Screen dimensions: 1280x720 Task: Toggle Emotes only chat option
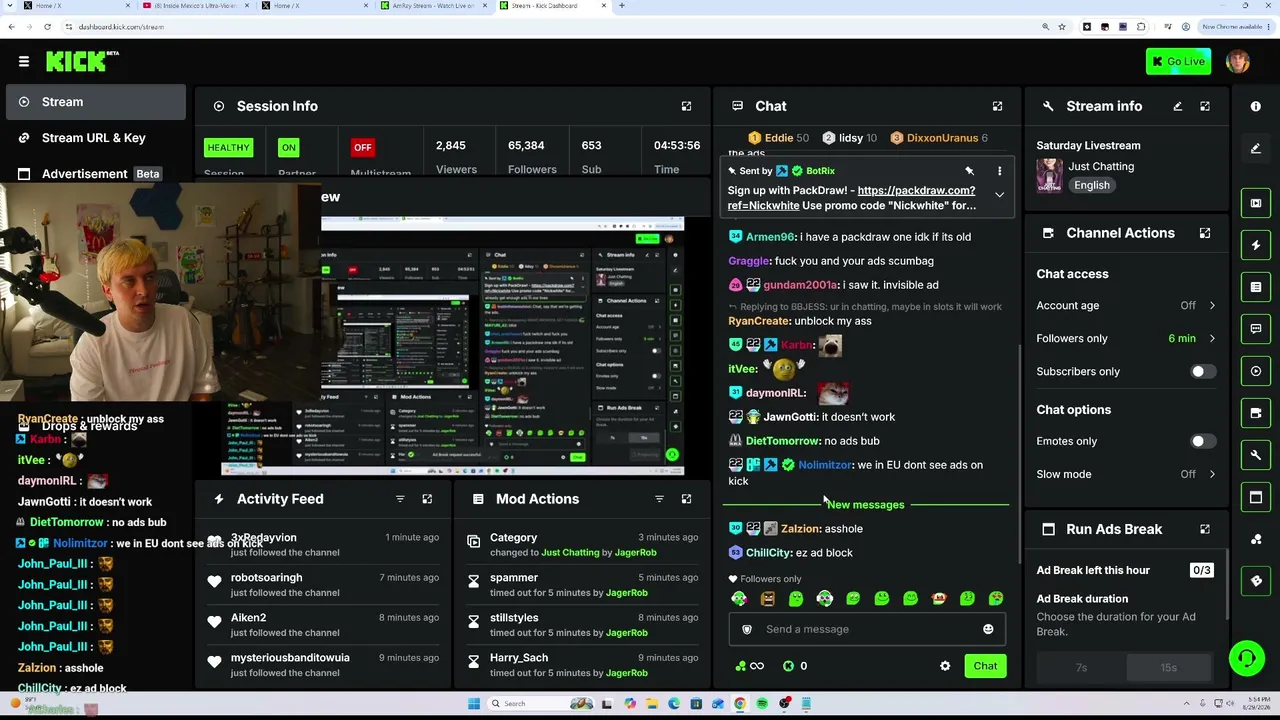[x=1203, y=441]
